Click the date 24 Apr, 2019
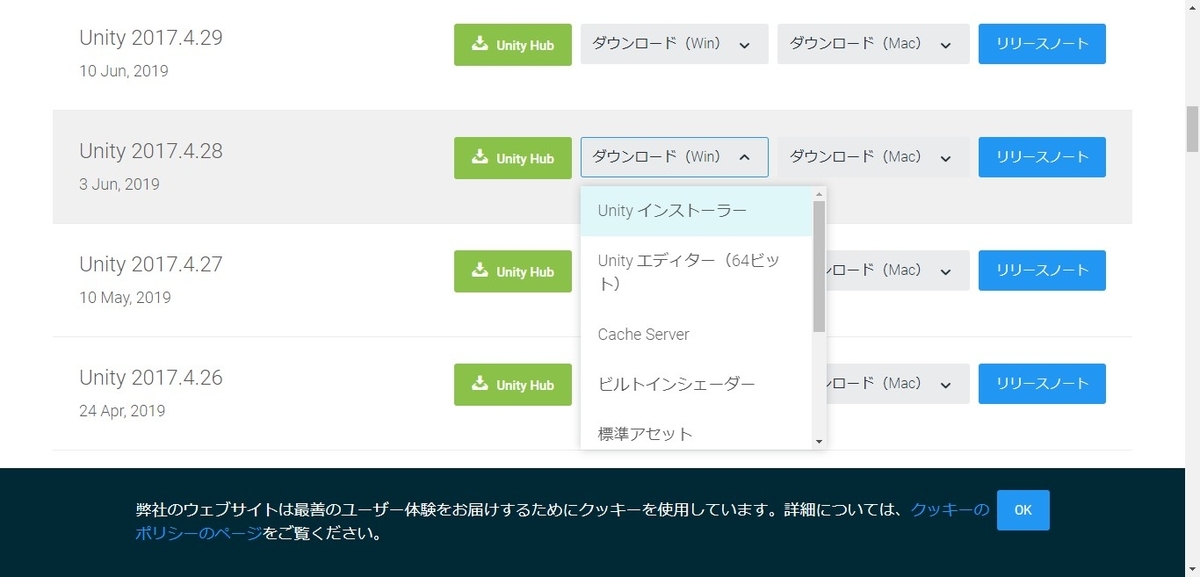The width and height of the screenshot is (1200, 577). [122, 410]
